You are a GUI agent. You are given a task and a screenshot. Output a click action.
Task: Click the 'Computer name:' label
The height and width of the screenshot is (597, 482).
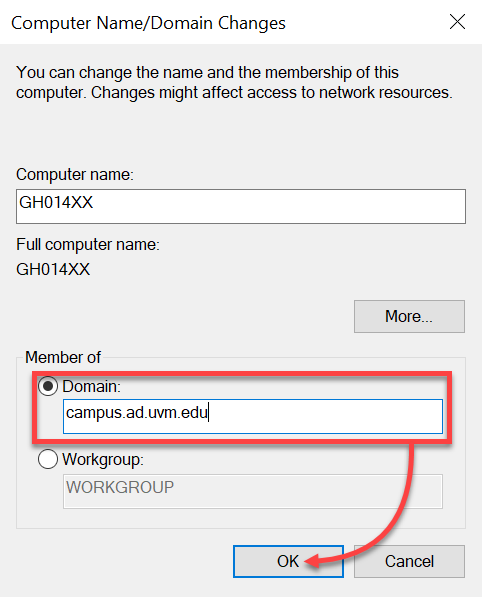(x=75, y=175)
